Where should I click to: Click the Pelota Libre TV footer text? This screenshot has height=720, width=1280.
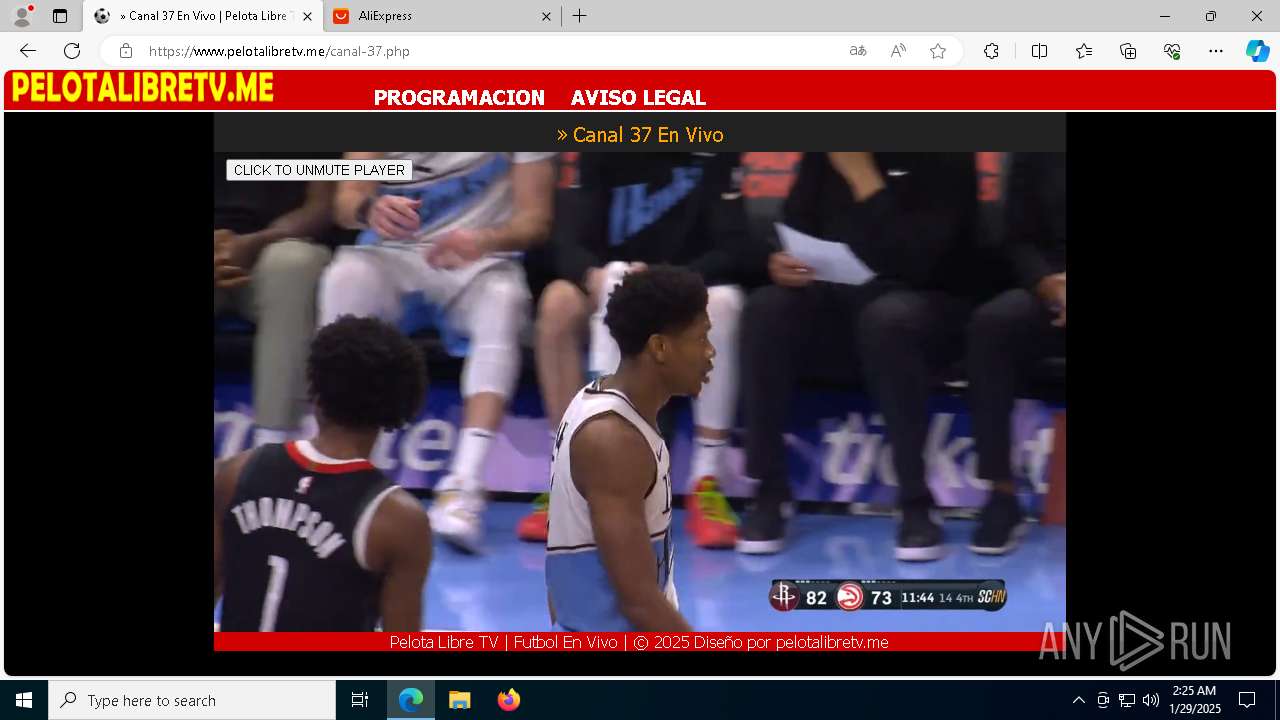pyautogui.click(x=639, y=642)
